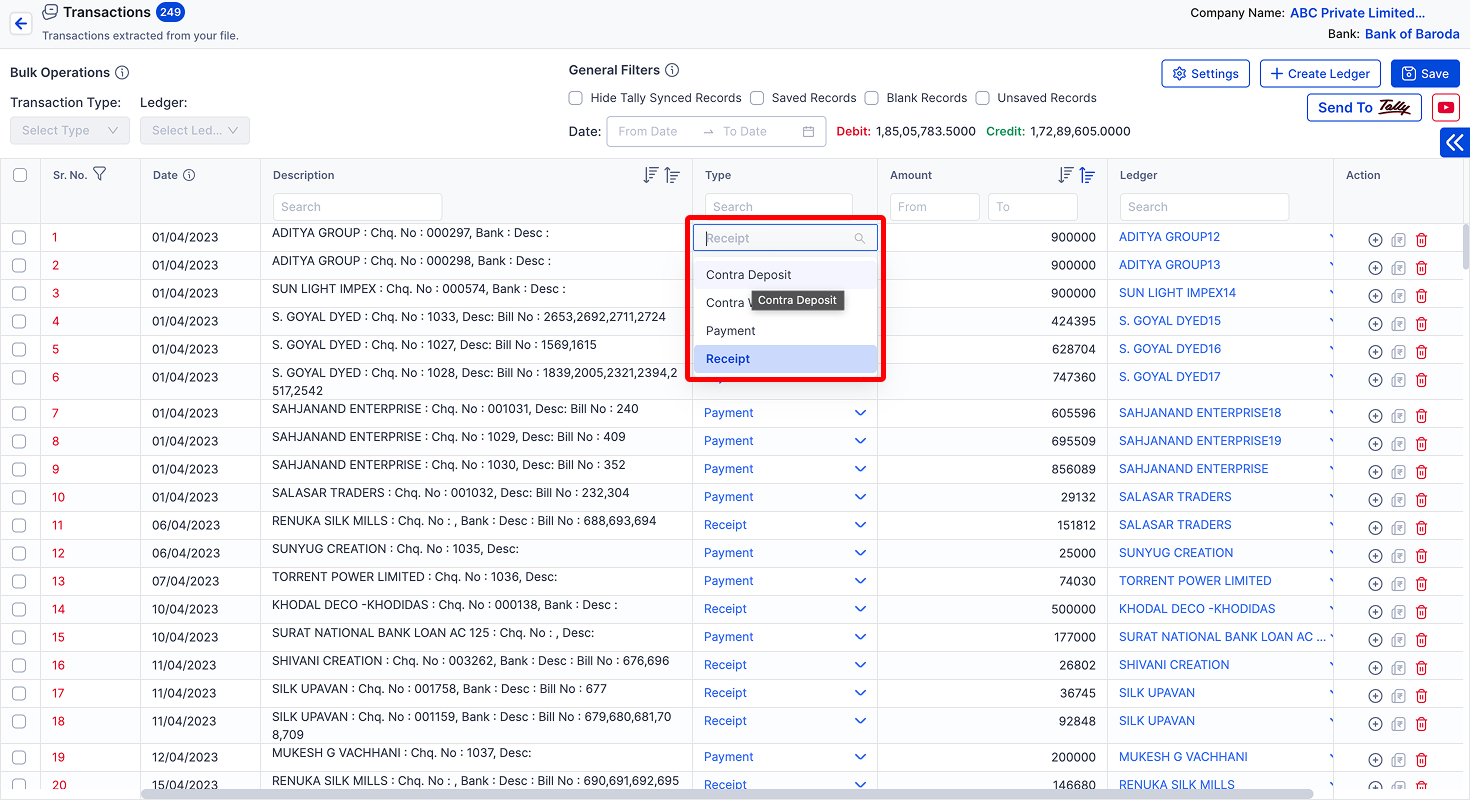Image resolution: width=1470 pixels, height=800 pixels.
Task: Open the date range calendar icon
Action: pyautogui.click(x=808, y=131)
